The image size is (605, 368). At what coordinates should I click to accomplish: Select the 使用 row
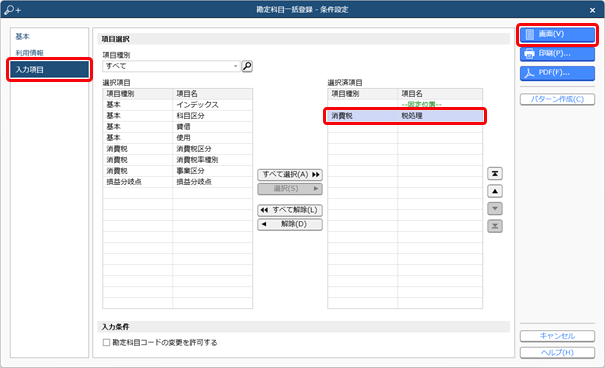(177, 138)
